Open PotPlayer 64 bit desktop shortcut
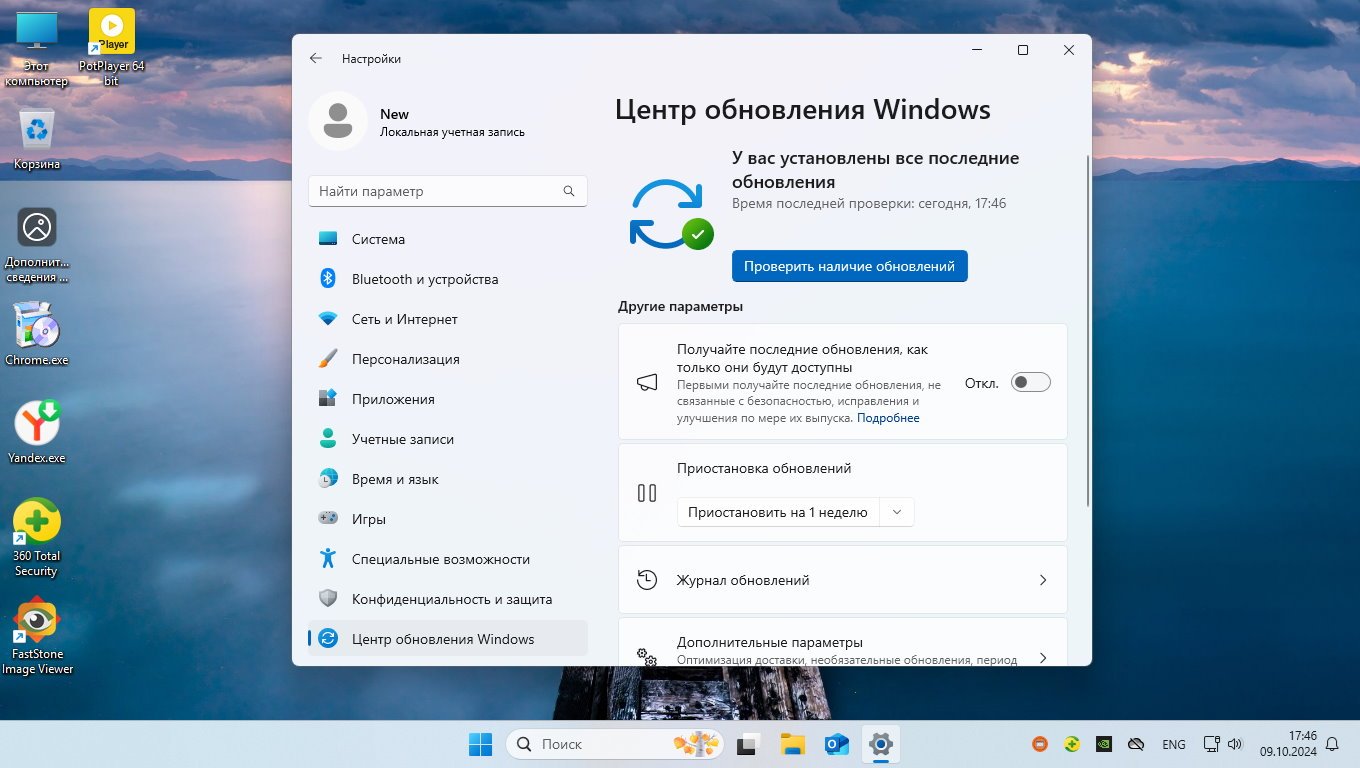1360x768 pixels. (x=111, y=34)
